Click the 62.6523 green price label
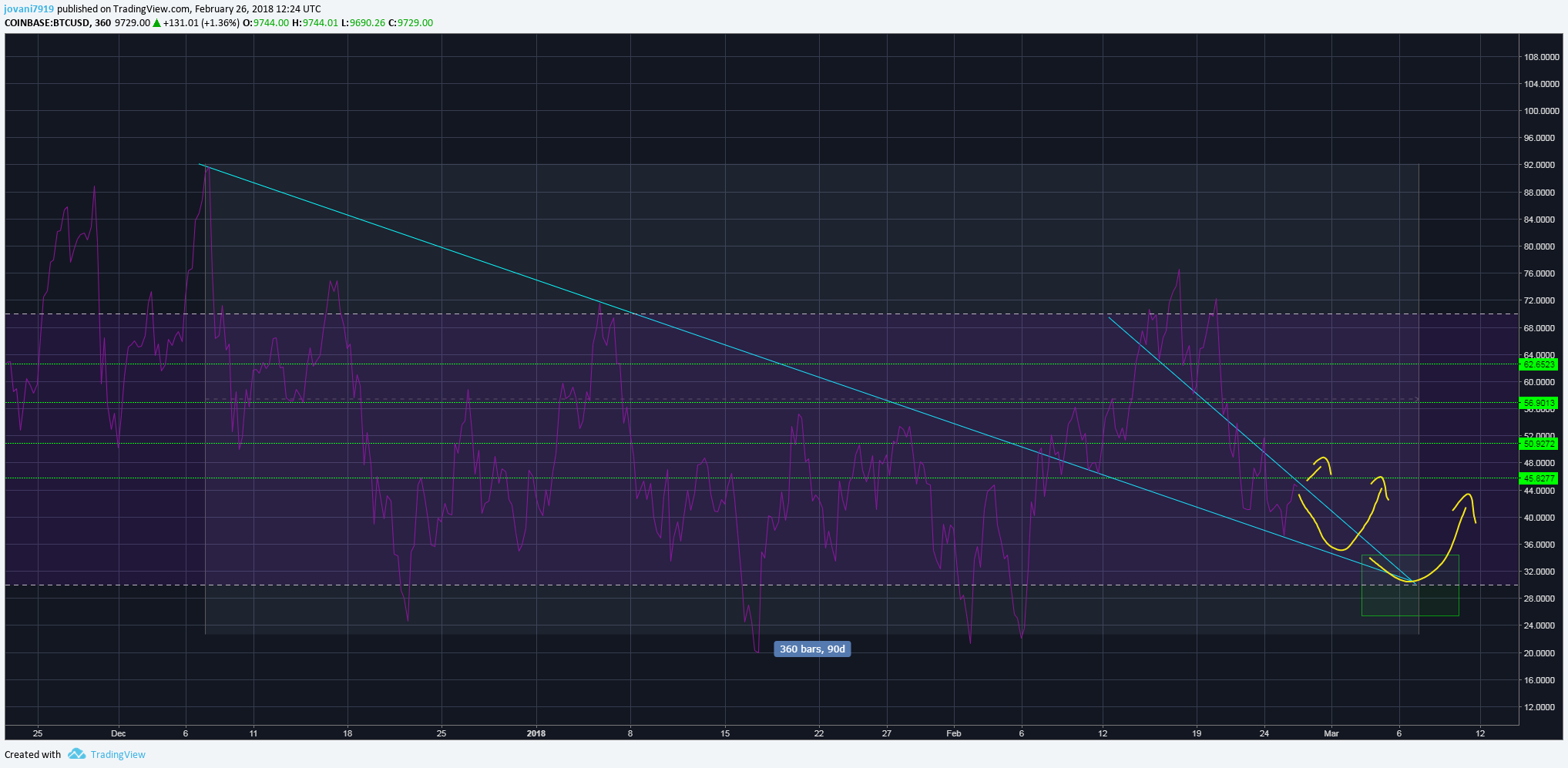1568x768 pixels. point(1539,364)
